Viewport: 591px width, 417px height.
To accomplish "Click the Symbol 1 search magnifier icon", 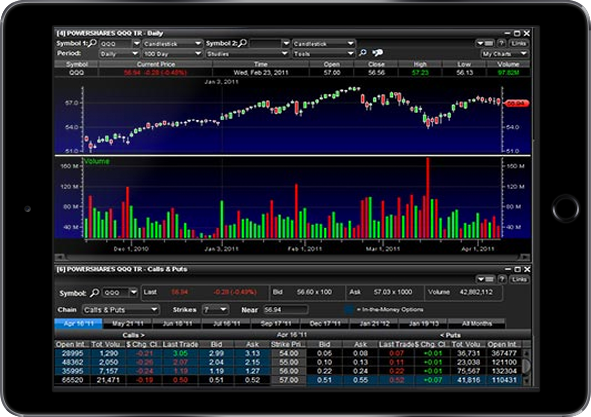I will click(92, 43).
